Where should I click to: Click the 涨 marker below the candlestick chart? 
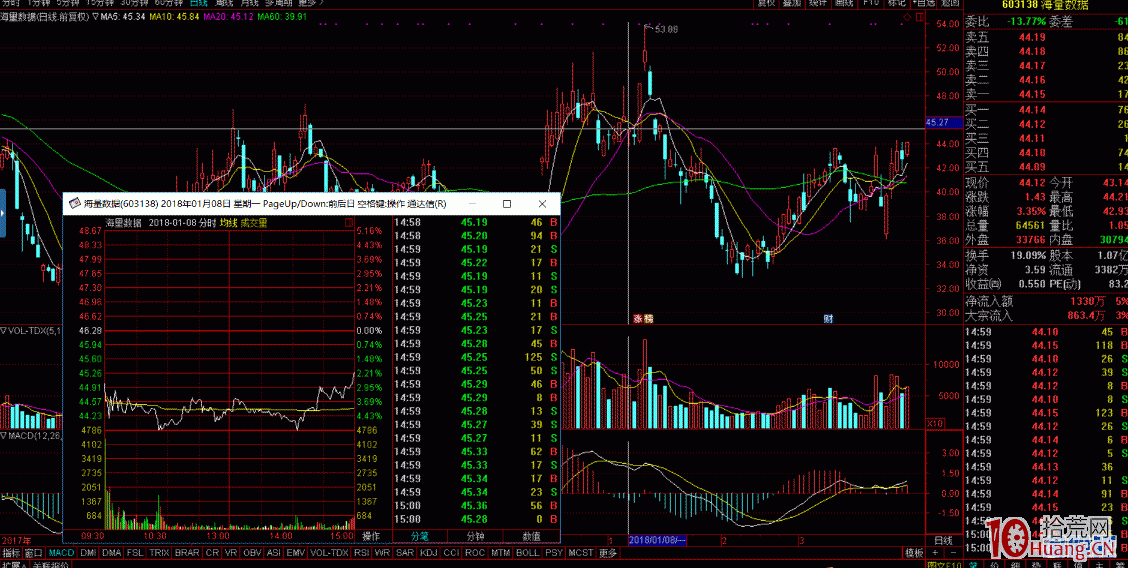pos(637,319)
